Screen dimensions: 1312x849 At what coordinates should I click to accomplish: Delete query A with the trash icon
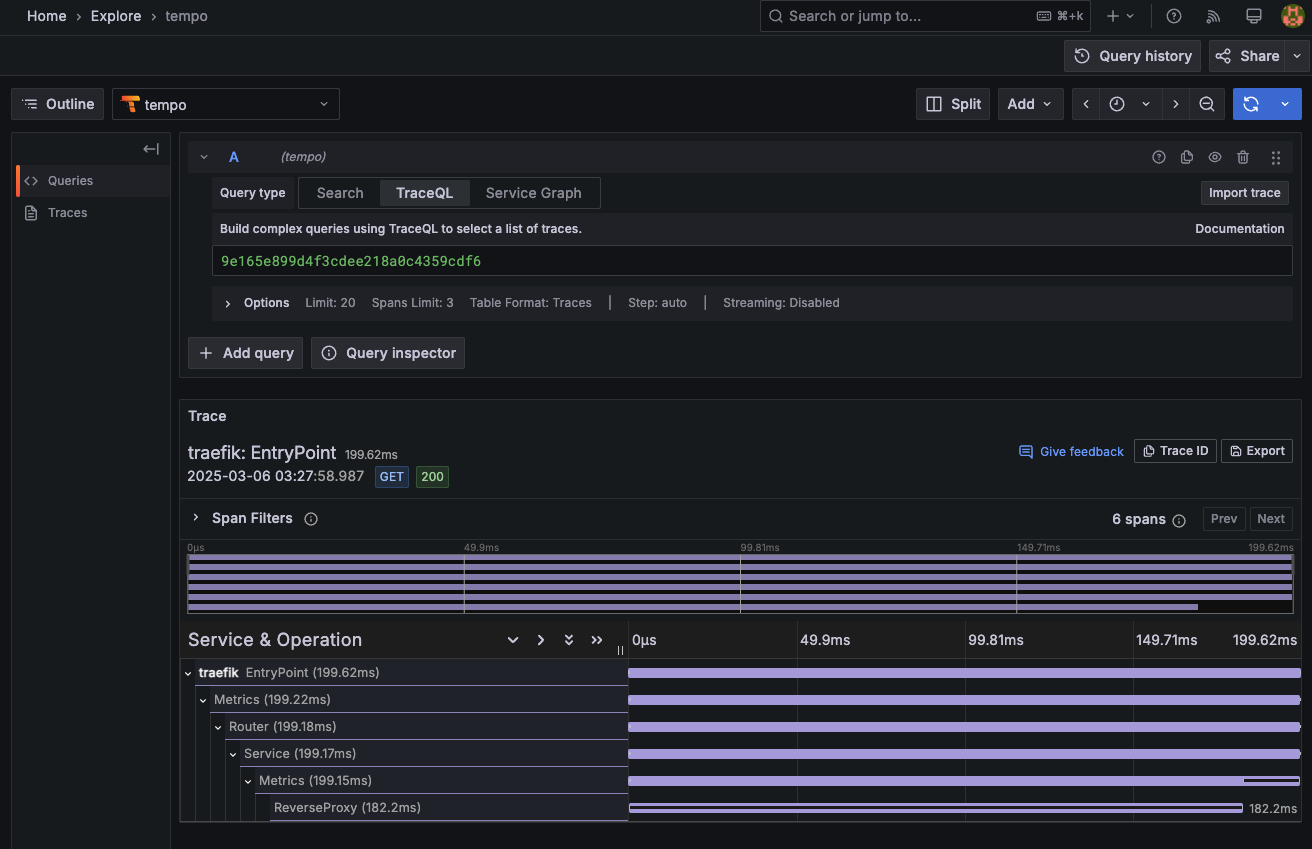[1243, 157]
